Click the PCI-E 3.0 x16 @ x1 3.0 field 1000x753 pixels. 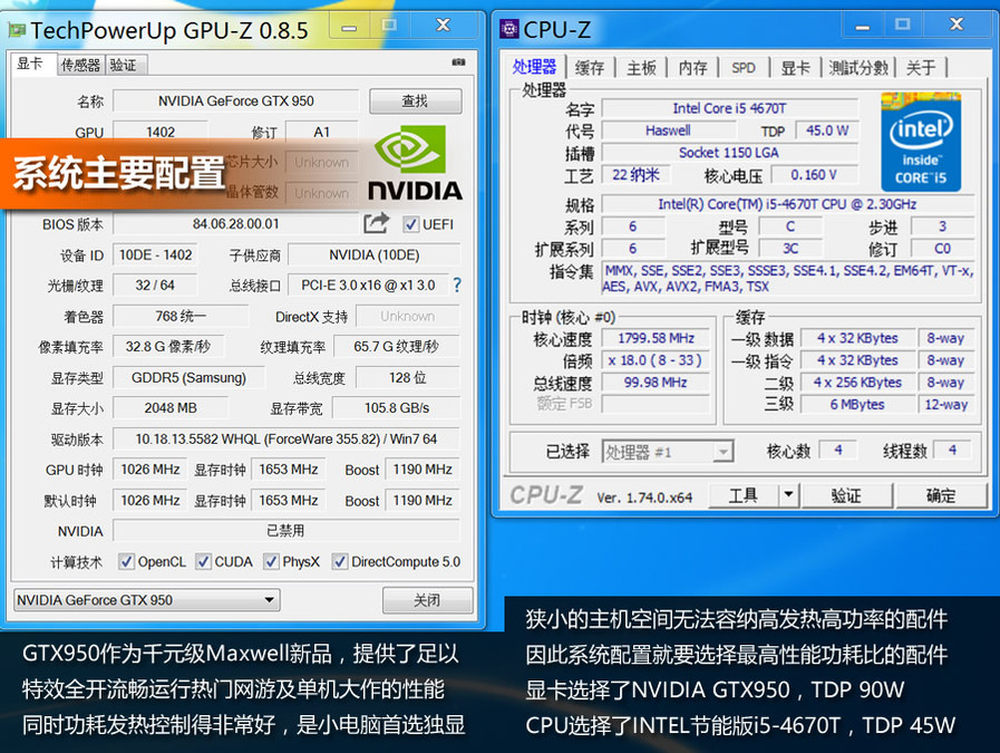click(368, 285)
